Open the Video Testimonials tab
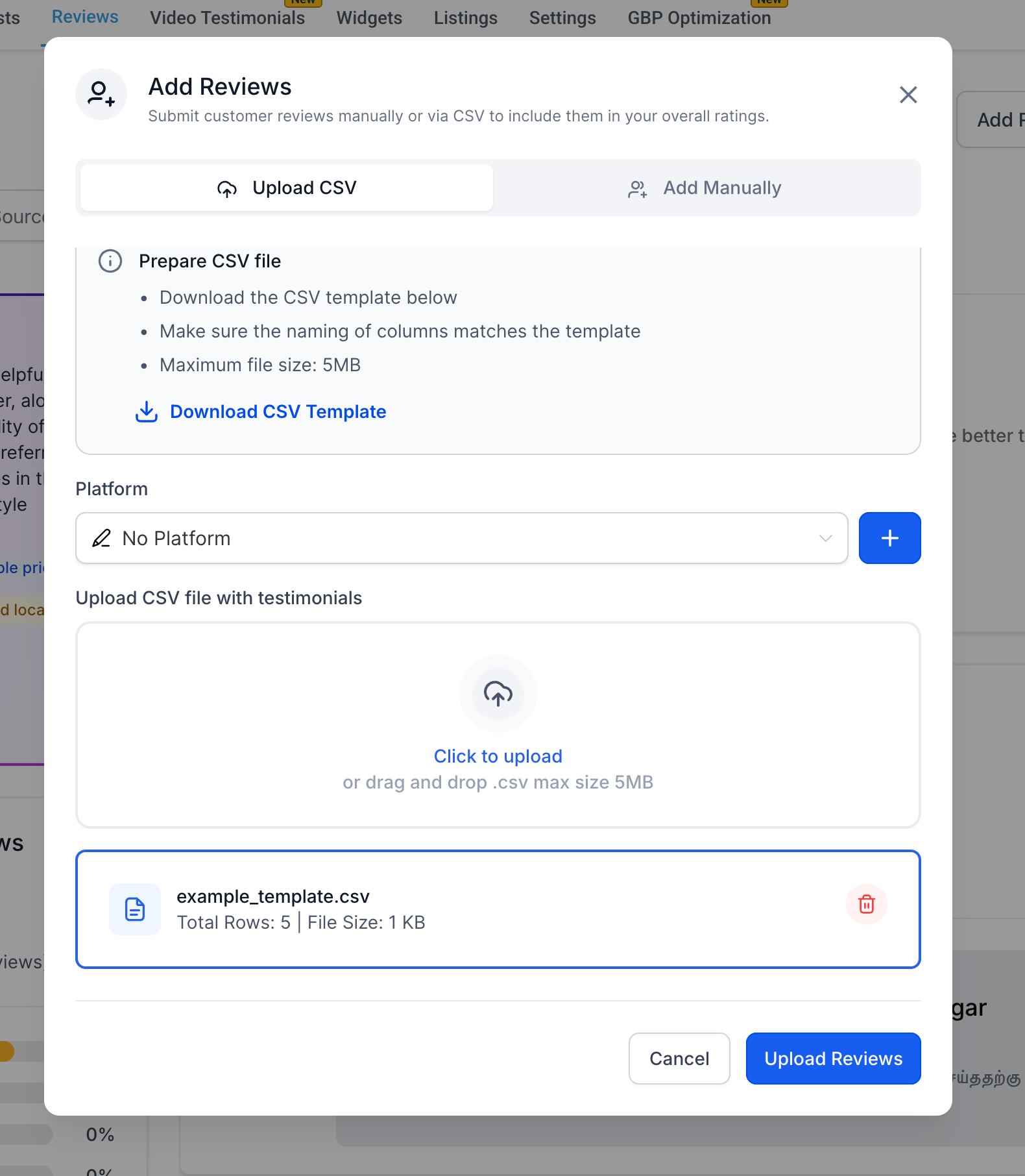 pos(227,18)
